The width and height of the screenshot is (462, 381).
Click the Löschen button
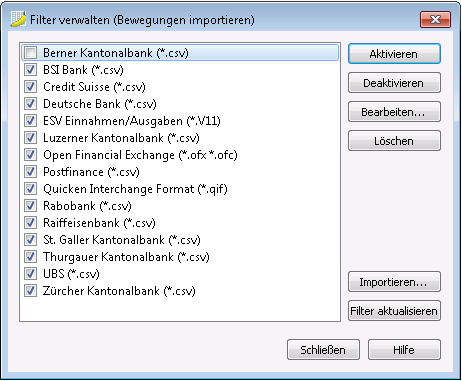click(394, 141)
